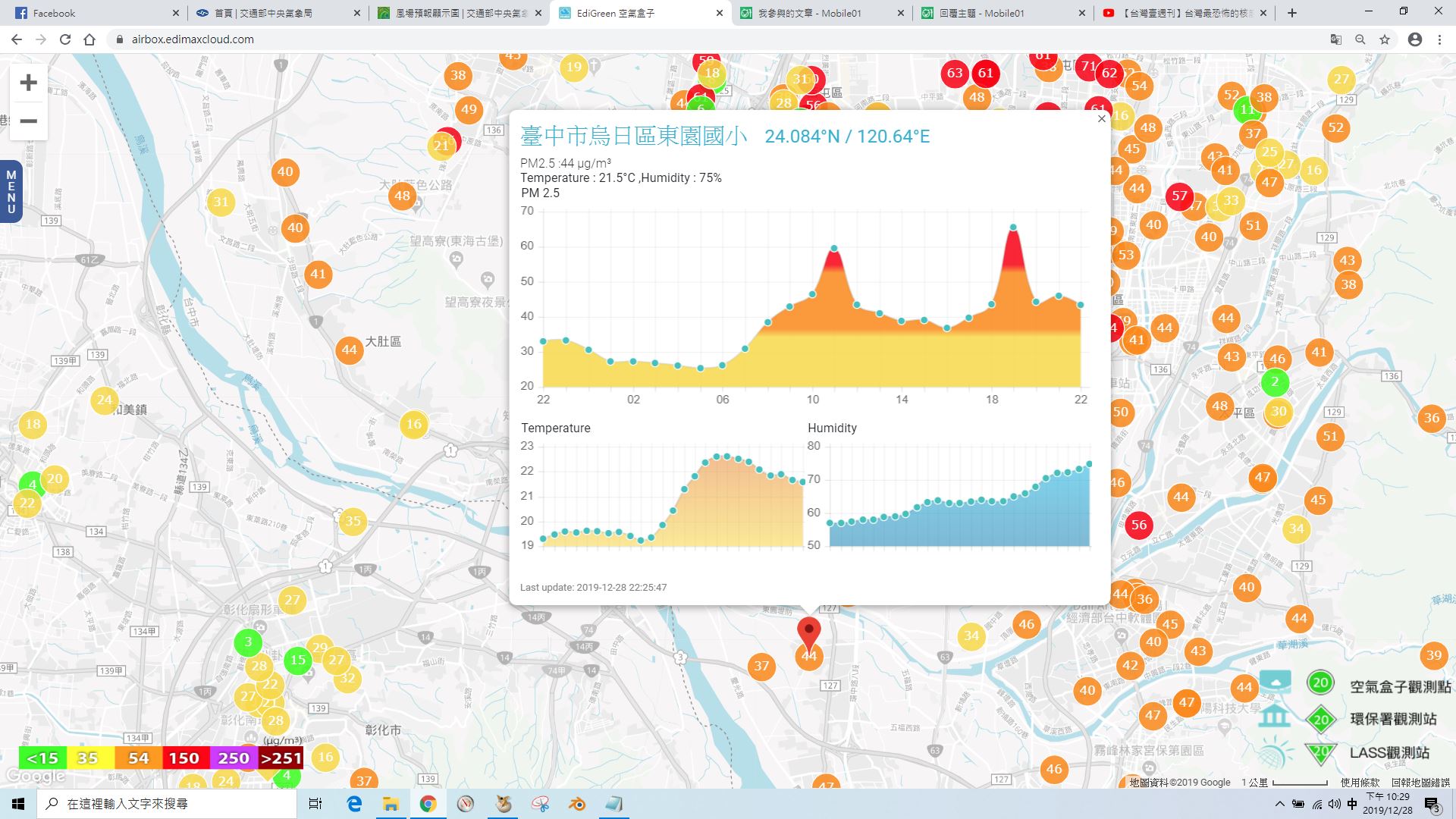This screenshot has height=819, width=1456.
Task: Switch to 首頁 交通部中央氣象局 tab
Action: [278, 13]
